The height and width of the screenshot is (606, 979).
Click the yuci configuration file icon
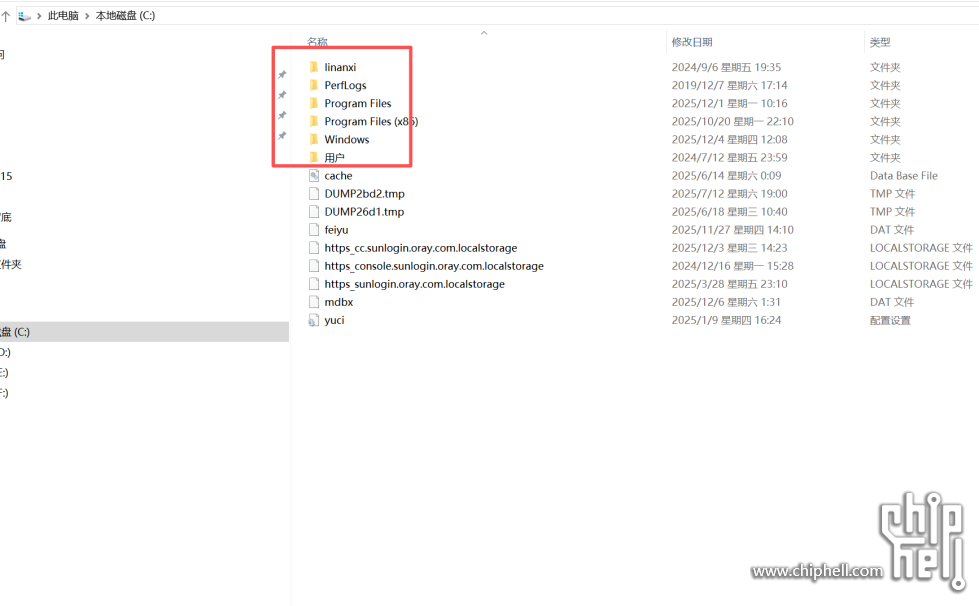pyautogui.click(x=314, y=320)
